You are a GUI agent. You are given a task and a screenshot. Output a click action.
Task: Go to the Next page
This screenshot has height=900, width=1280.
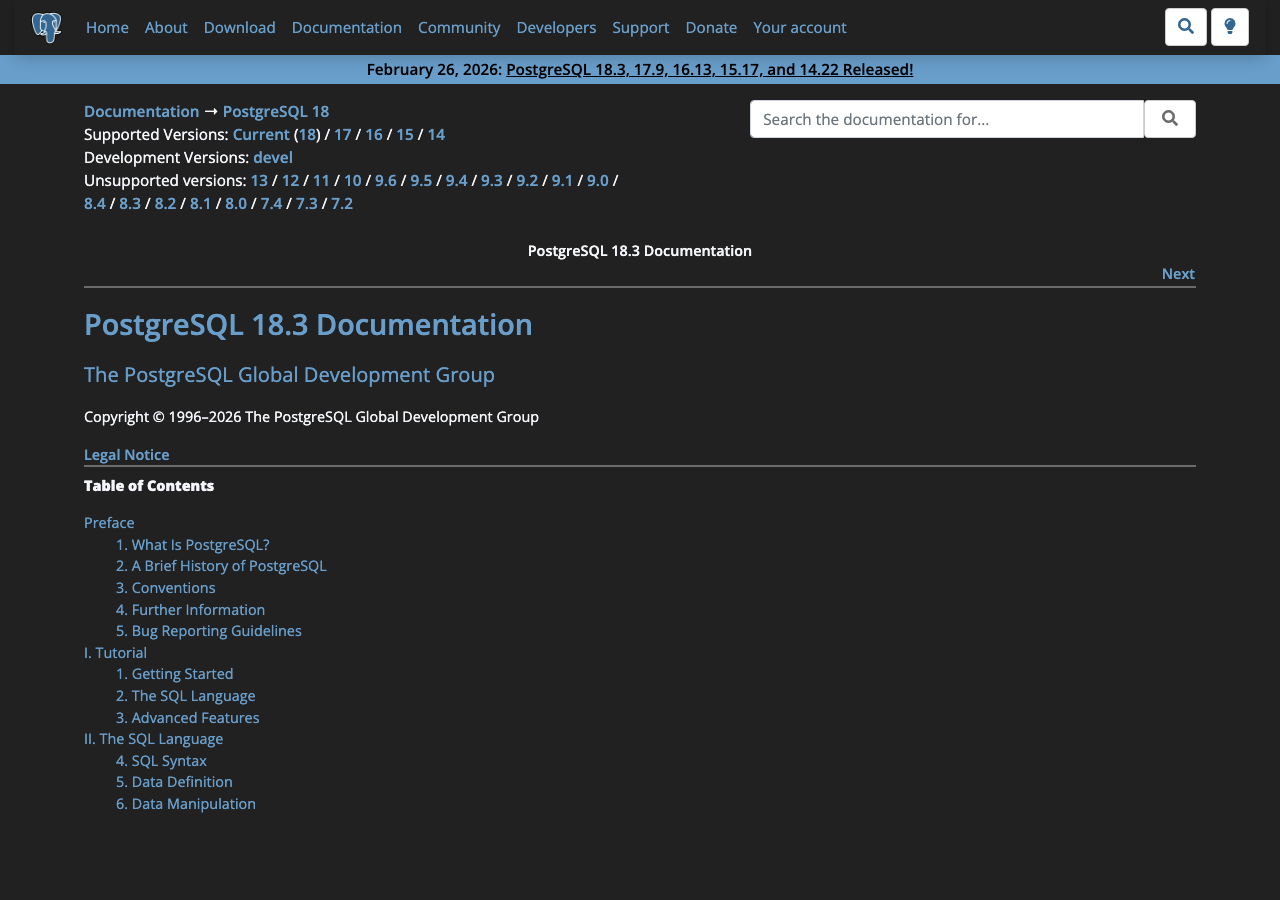click(1177, 273)
